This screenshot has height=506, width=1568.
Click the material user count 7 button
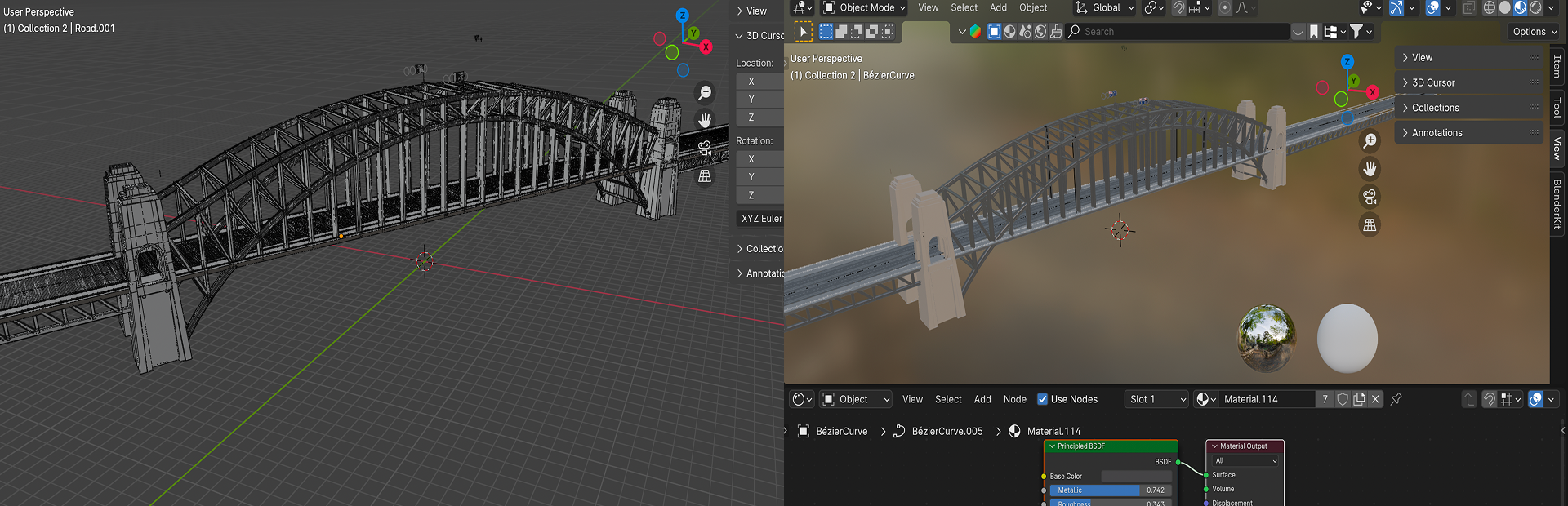tap(1325, 399)
